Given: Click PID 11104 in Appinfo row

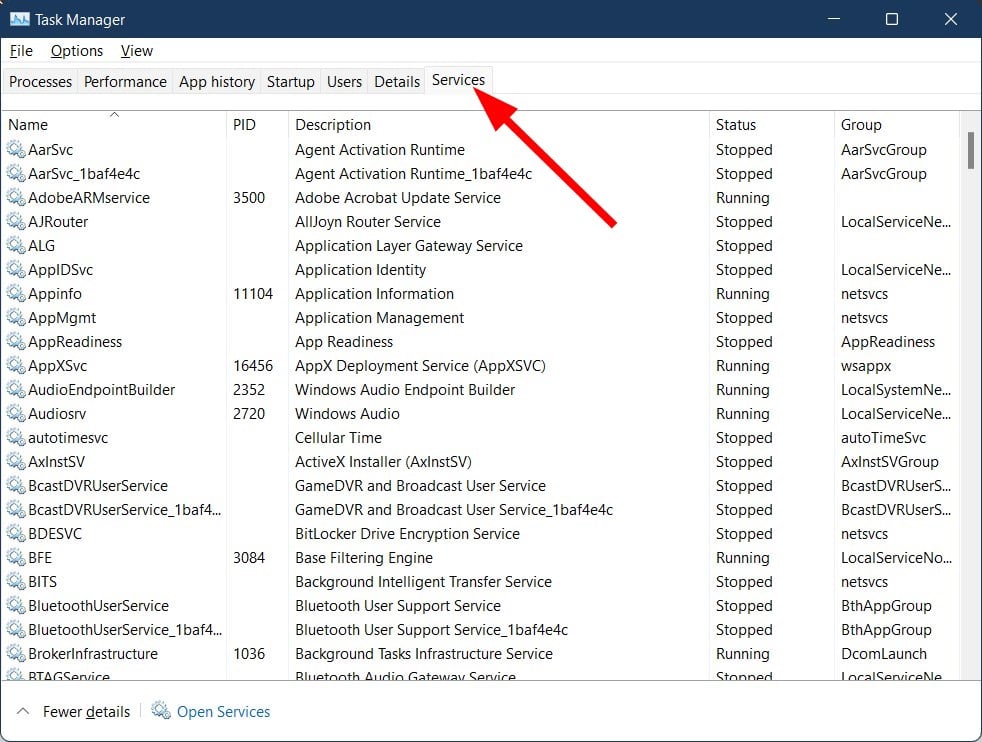Looking at the screenshot, I should (253, 293).
